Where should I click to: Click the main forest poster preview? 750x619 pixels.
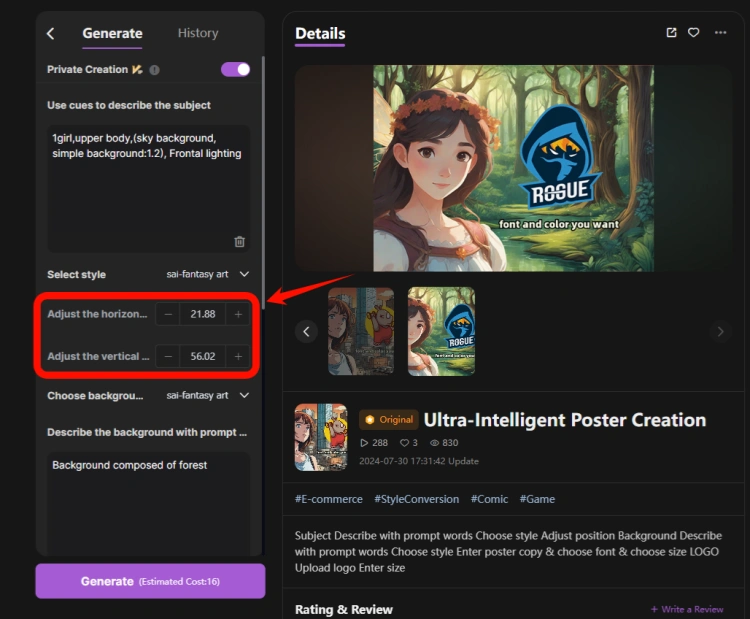pyautogui.click(x=513, y=168)
